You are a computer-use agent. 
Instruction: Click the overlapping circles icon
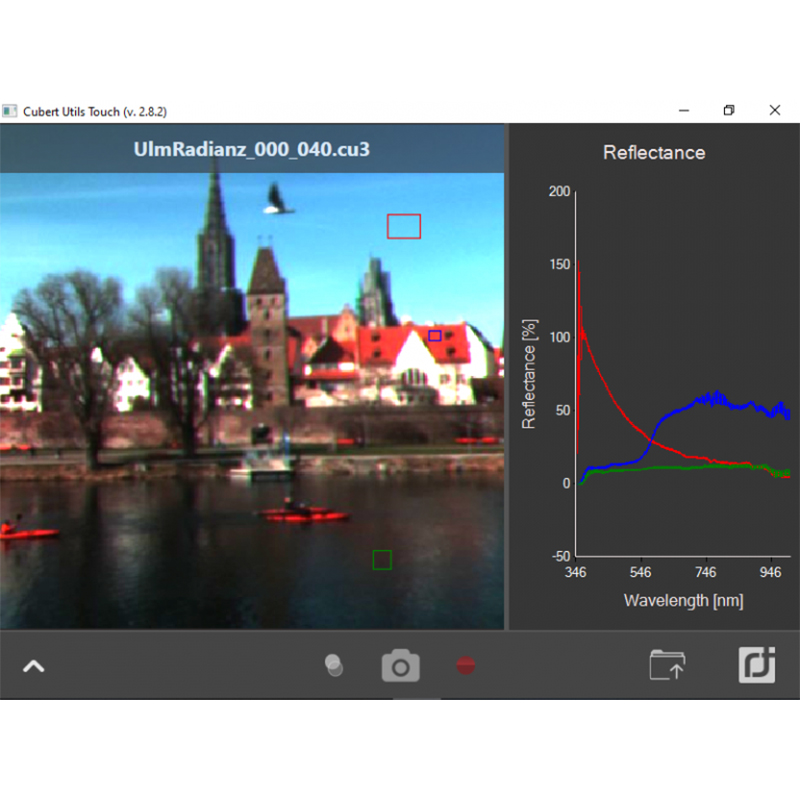coord(334,666)
